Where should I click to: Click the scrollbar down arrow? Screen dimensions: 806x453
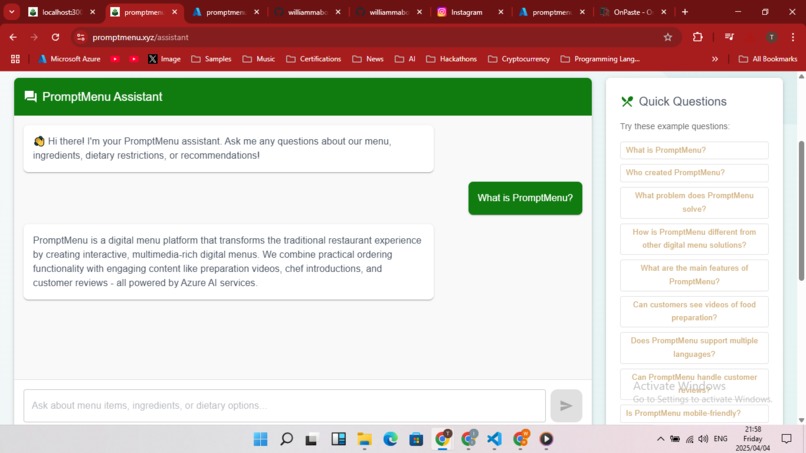point(801,420)
